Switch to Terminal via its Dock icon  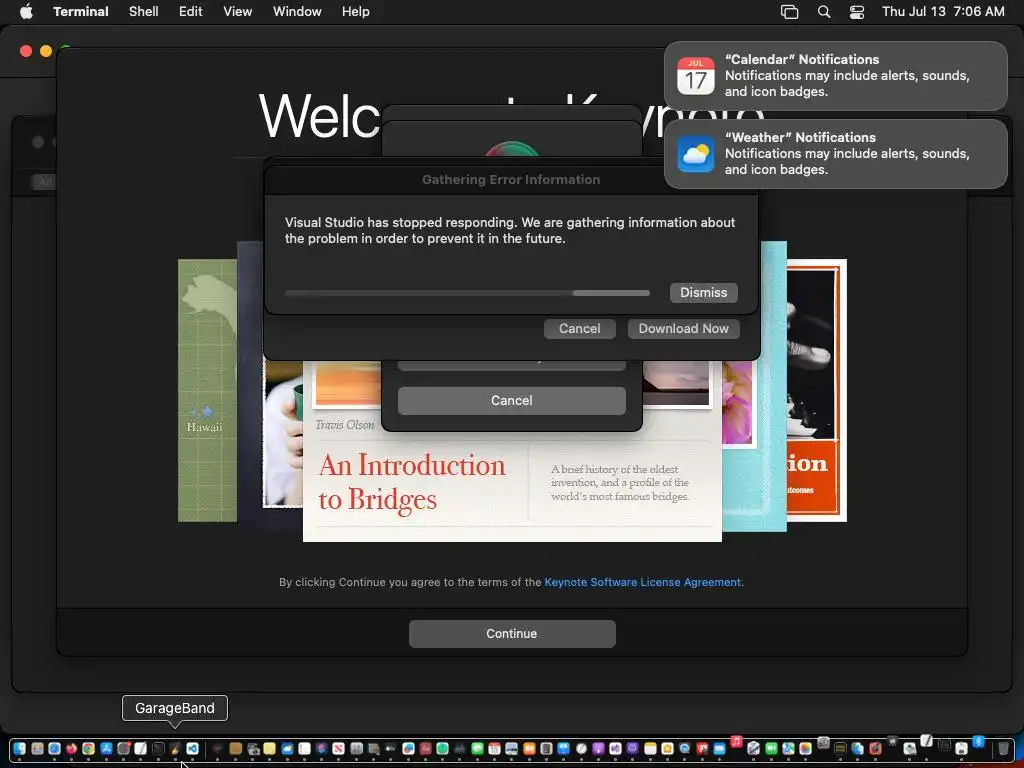tap(158, 748)
